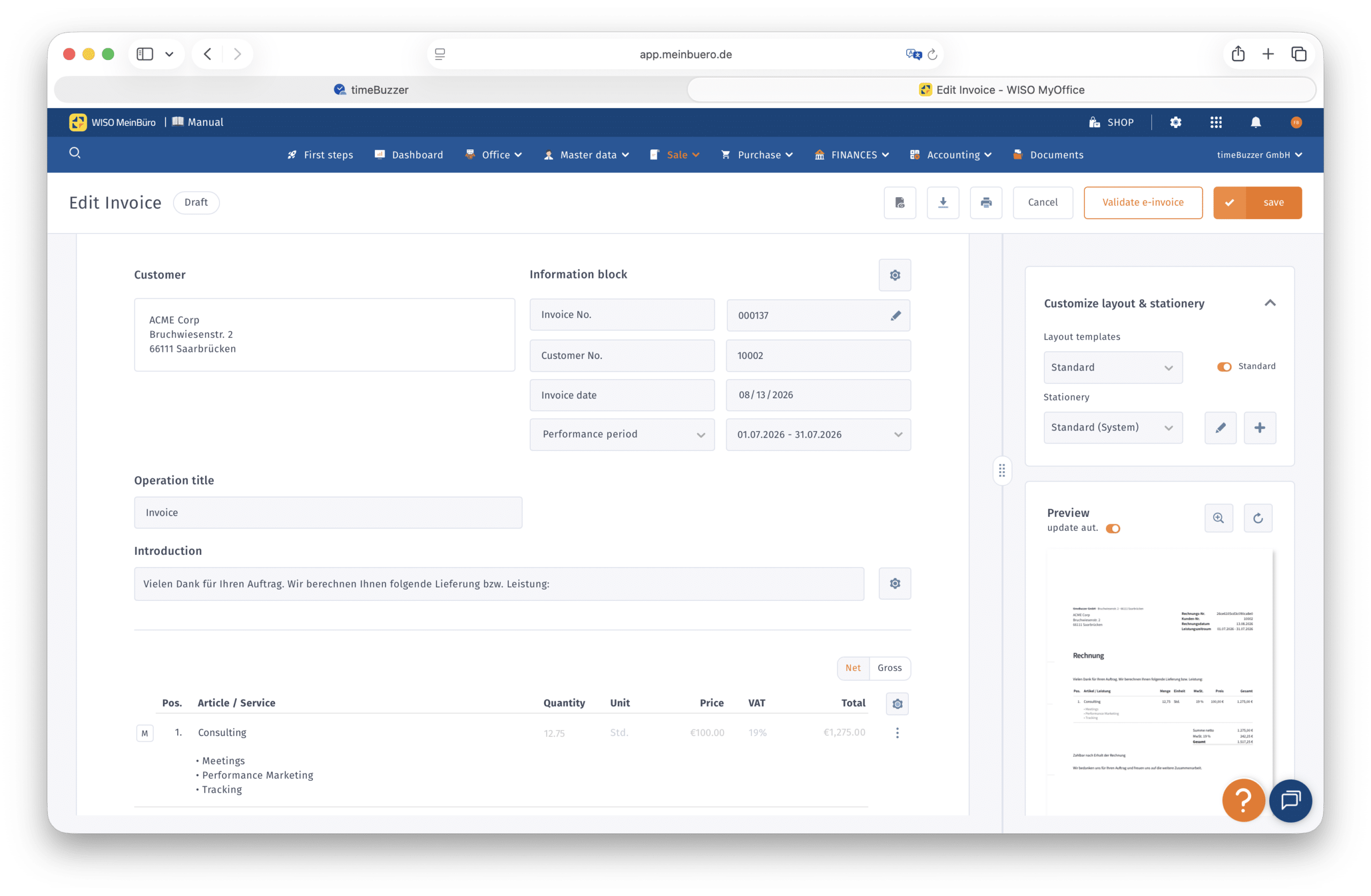Open the orange help question mark button
The width and height of the screenshot is (1371, 896).
[1243, 800]
